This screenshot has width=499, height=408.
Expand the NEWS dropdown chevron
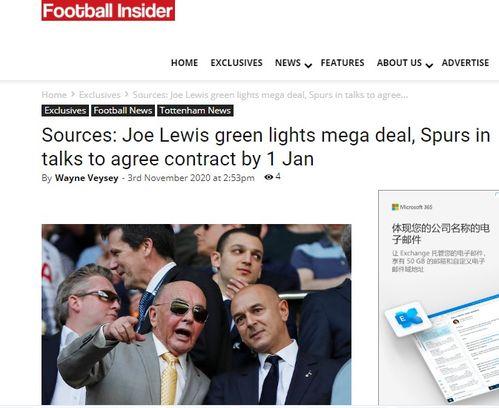point(308,65)
